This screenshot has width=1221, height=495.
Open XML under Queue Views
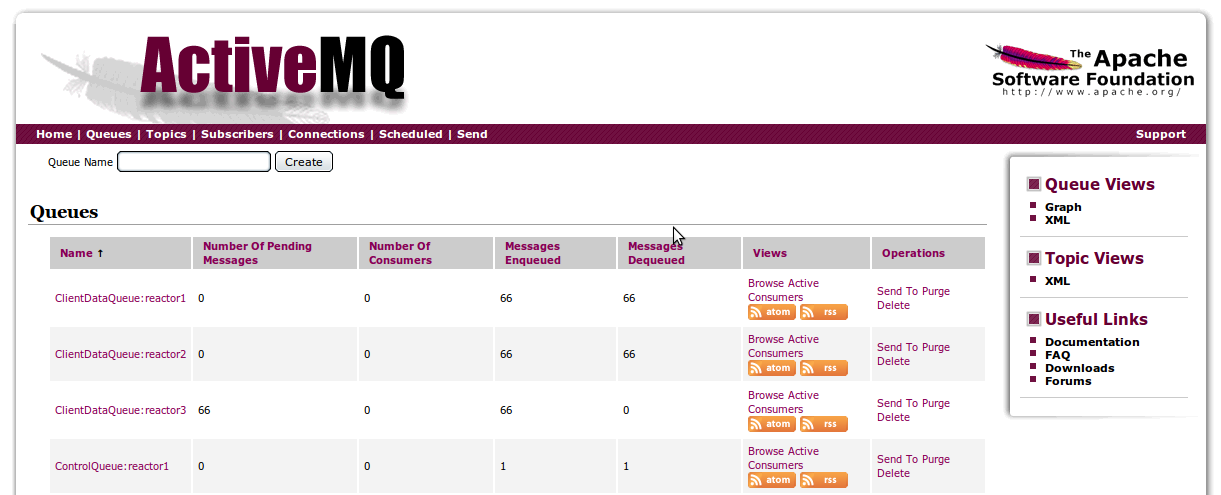[x=1057, y=220]
